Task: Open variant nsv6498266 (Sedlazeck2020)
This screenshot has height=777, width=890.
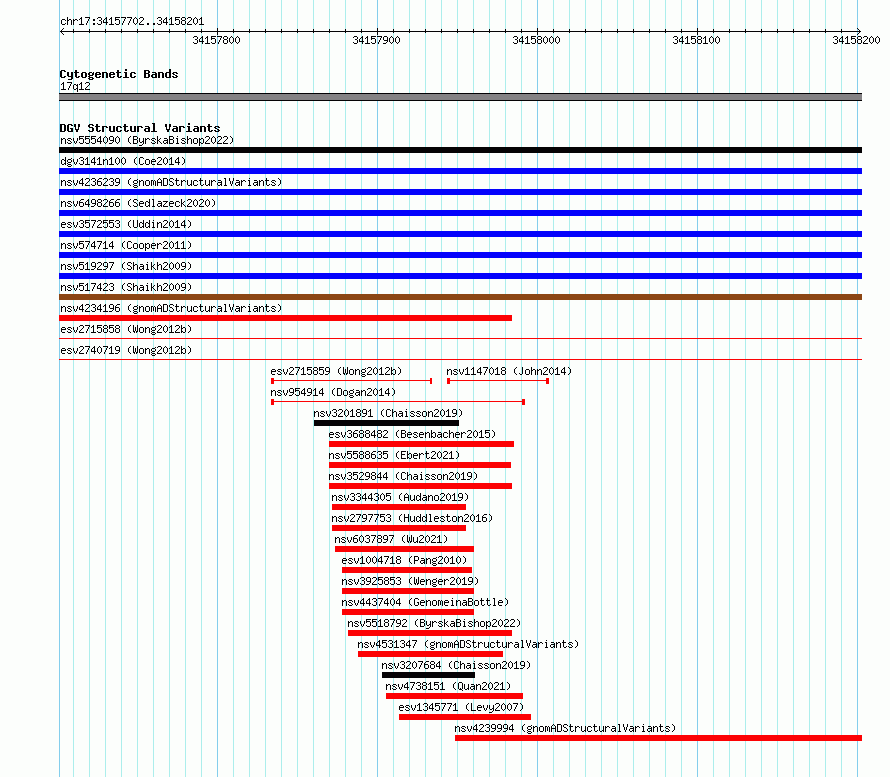Action: (138, 203)
